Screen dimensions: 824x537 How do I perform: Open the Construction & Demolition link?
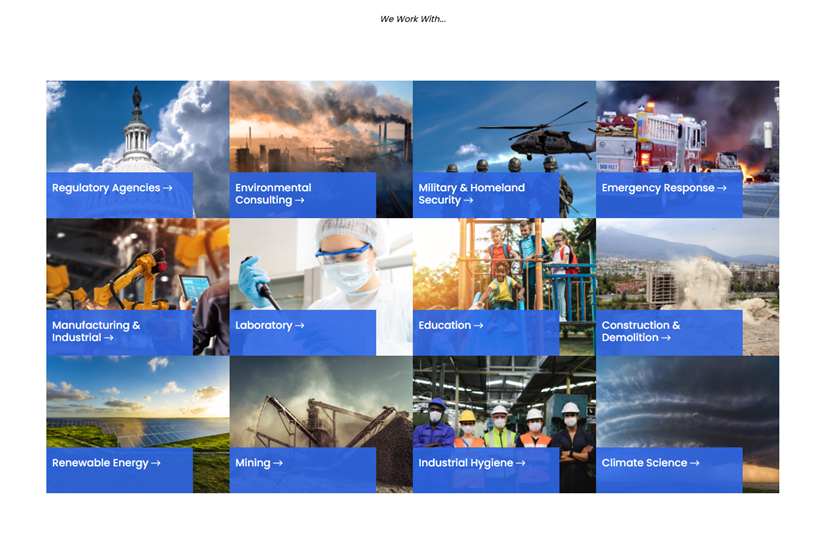641,332
